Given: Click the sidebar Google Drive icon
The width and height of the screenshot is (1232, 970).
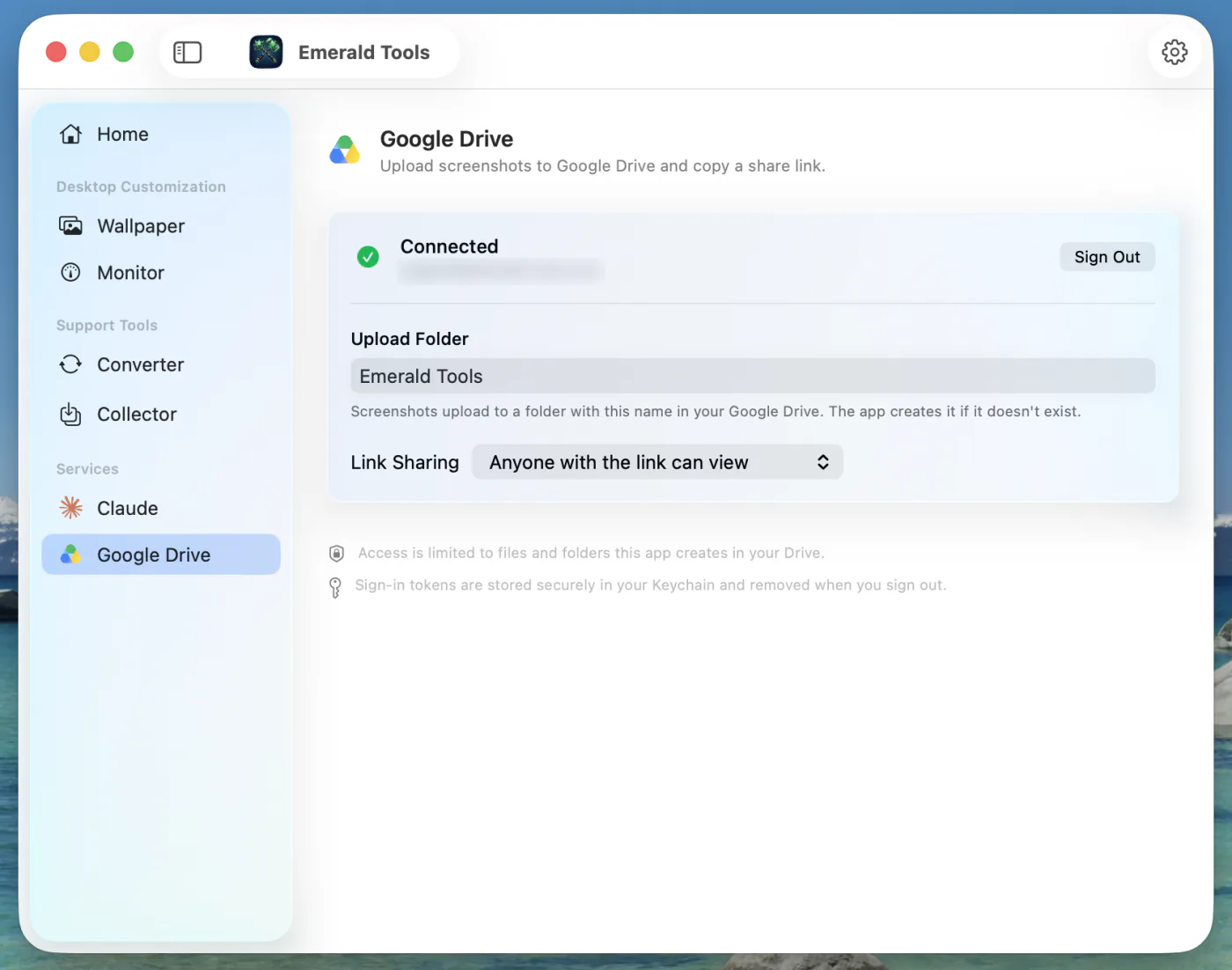Looking at the screenshot, I should click(x=71, y=555).
